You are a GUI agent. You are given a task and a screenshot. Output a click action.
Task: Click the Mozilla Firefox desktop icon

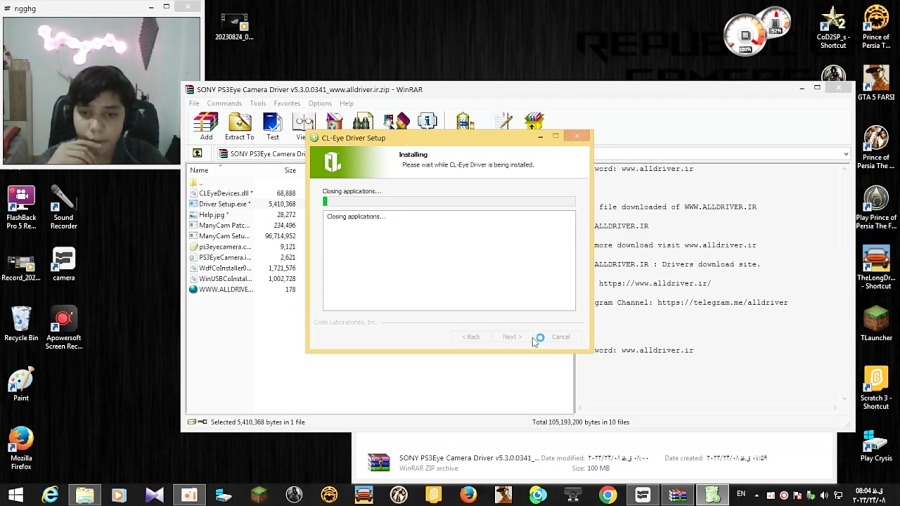pos(21,447)
